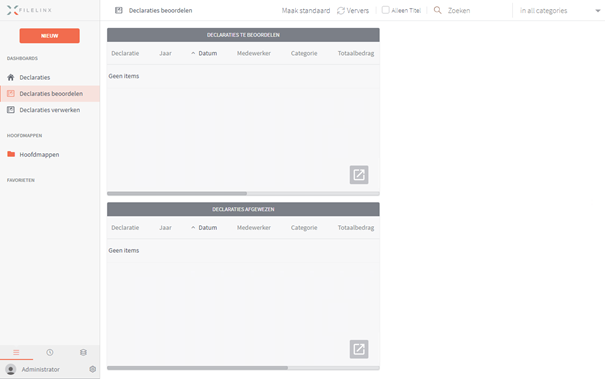Screen dimensions: 605x379
Task: Toggle the Alleen Titel checkbox
Action: pos(385,10)
